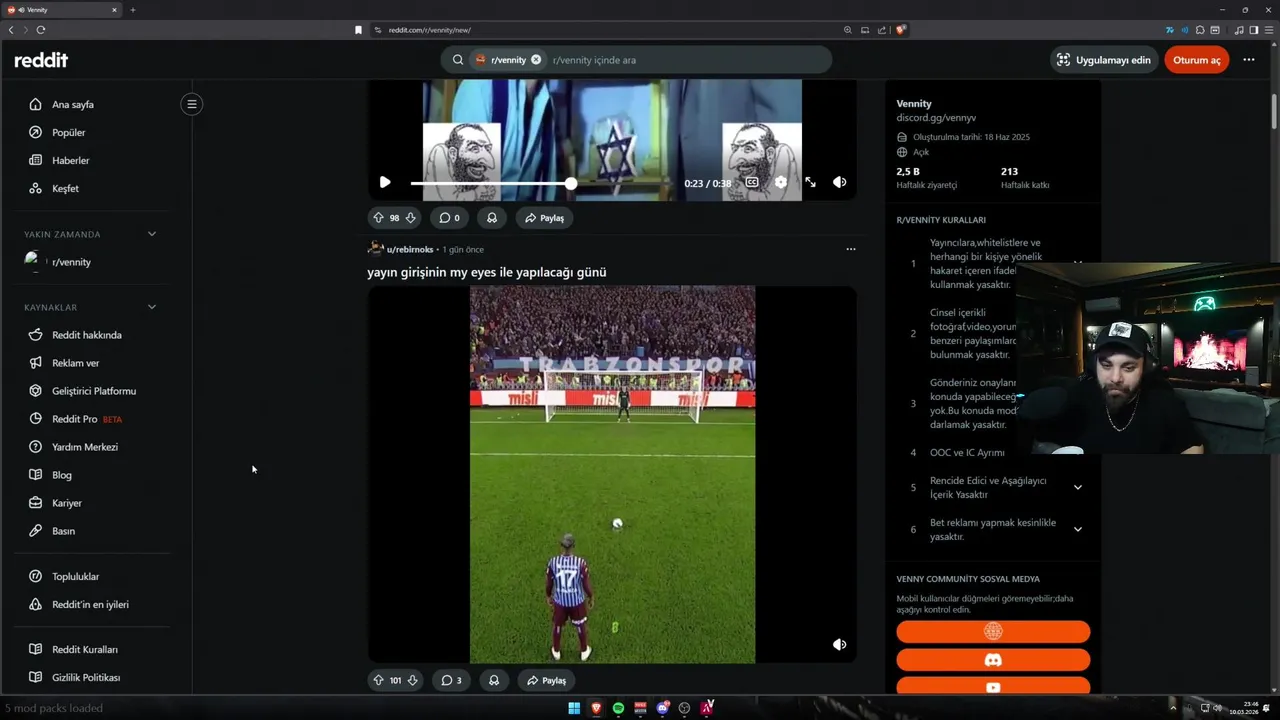Click the Geliştirici Platformu icon
This screenshot has width=1280, height=720.
[x=35, y=391]
